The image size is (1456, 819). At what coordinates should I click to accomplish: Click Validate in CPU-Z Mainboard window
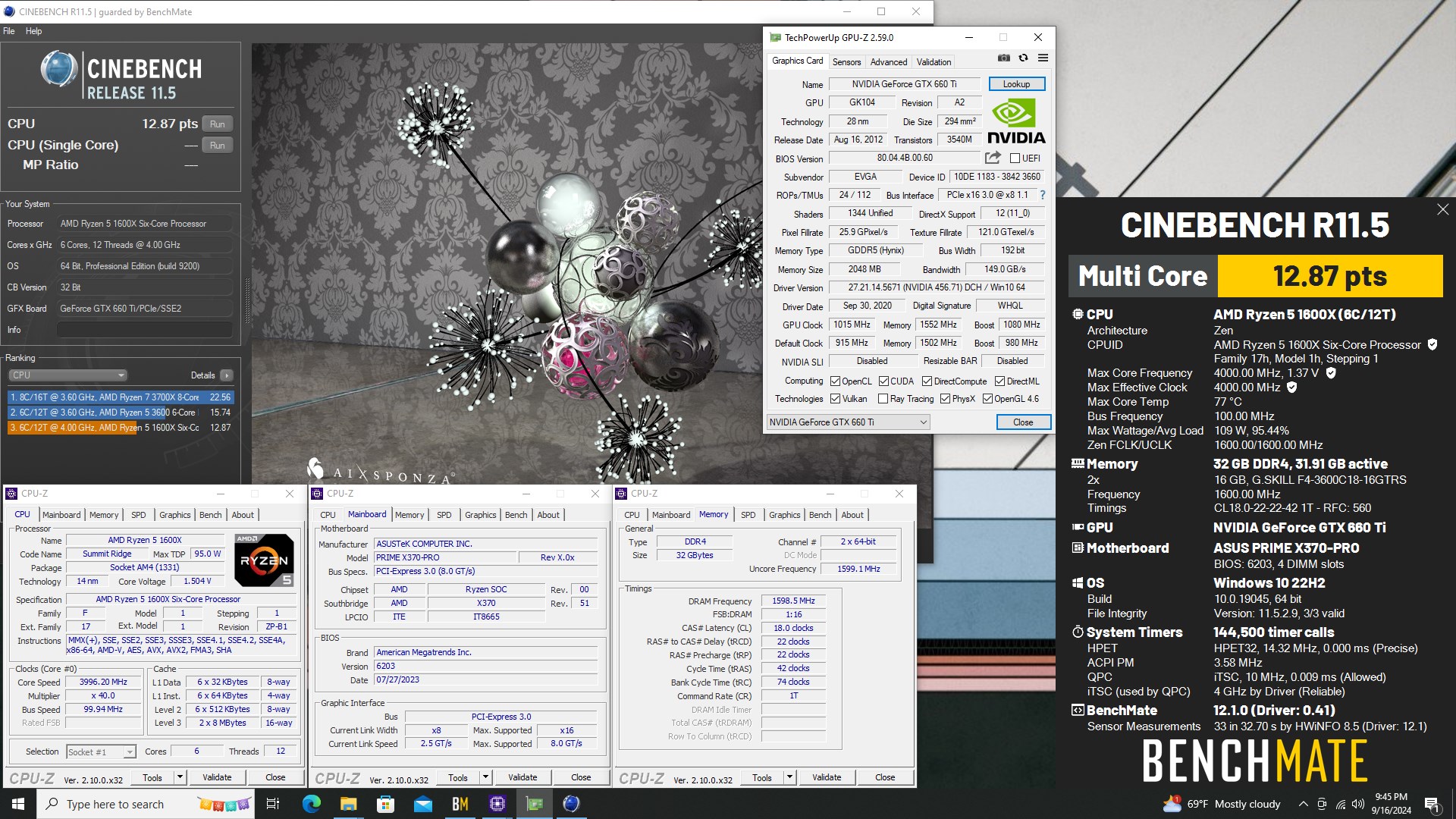click(x=522, y=777)
